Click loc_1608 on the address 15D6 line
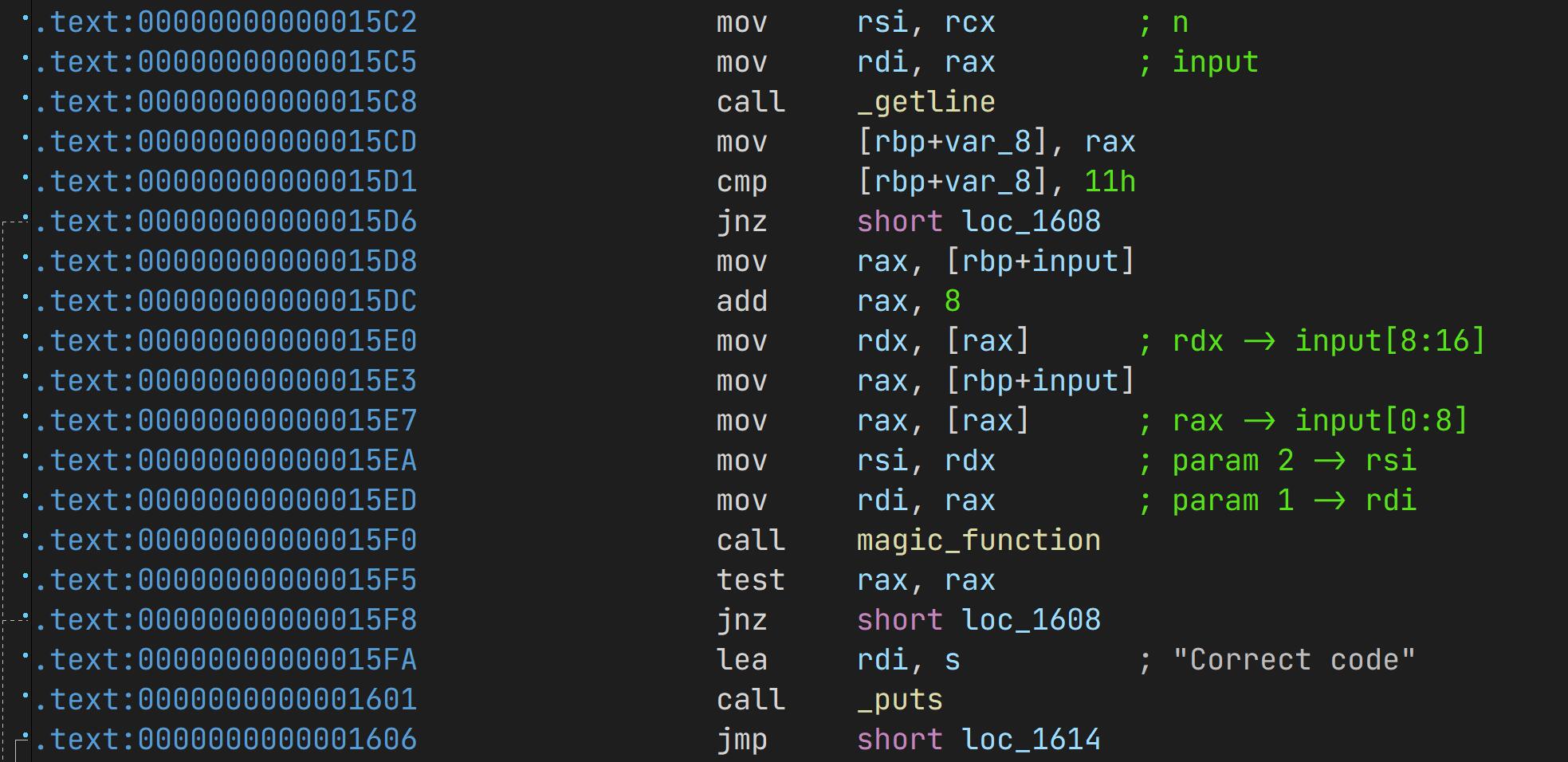This screenshot has width=1568, height=762. pos(1031,222)
